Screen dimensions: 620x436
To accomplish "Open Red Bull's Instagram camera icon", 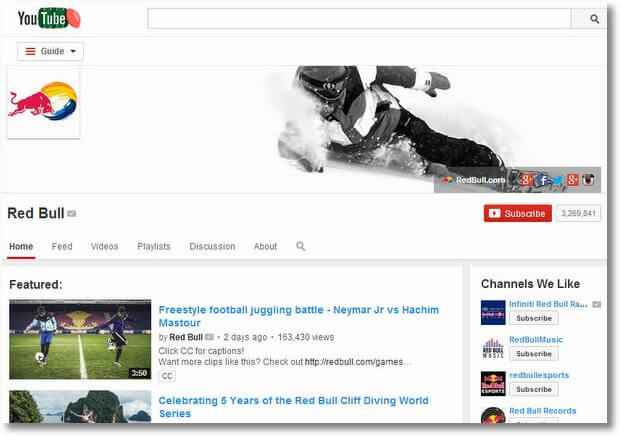I will coord(589,180).
